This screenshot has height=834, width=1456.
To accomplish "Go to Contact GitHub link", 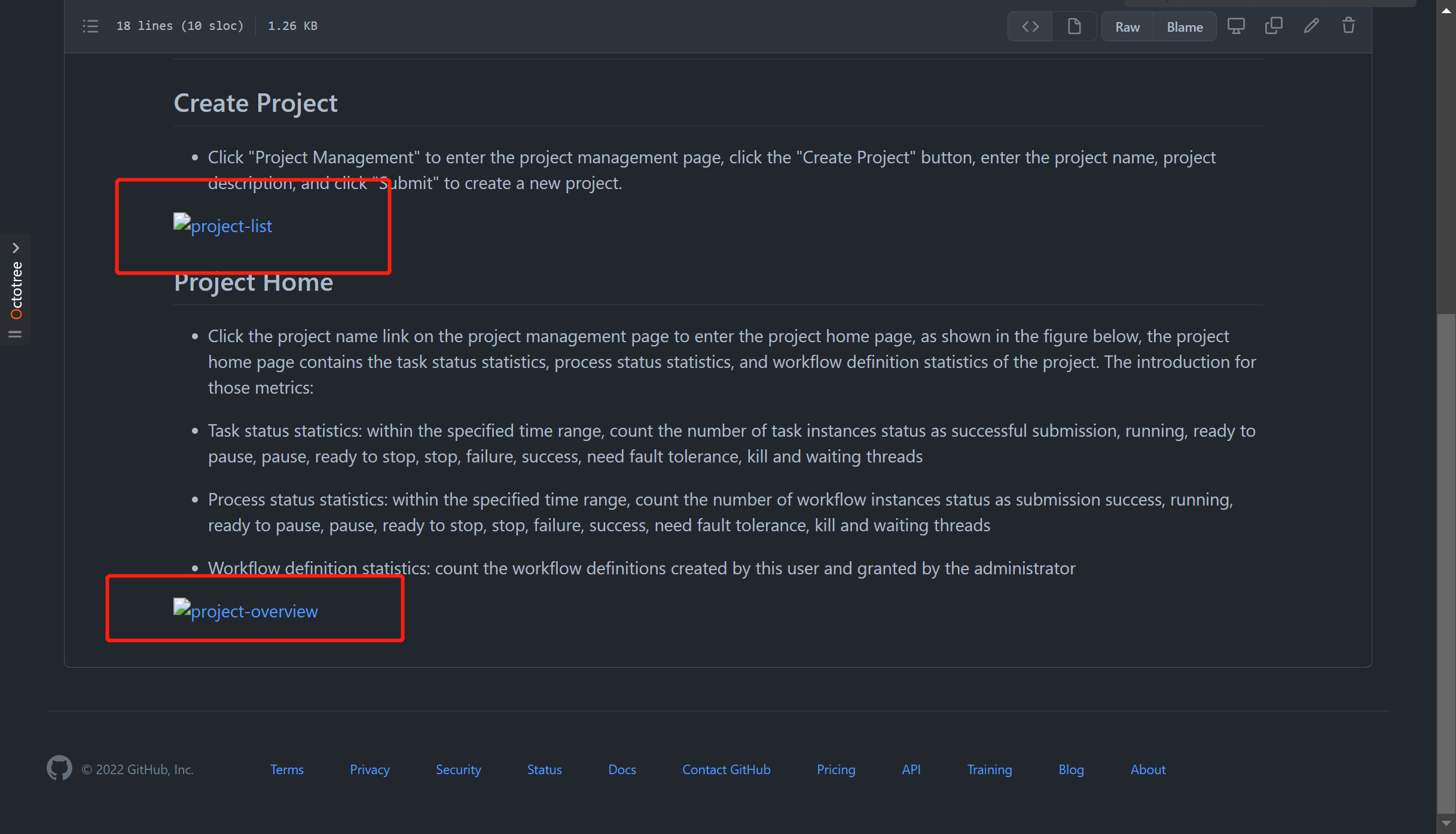I will click(726, 769).
